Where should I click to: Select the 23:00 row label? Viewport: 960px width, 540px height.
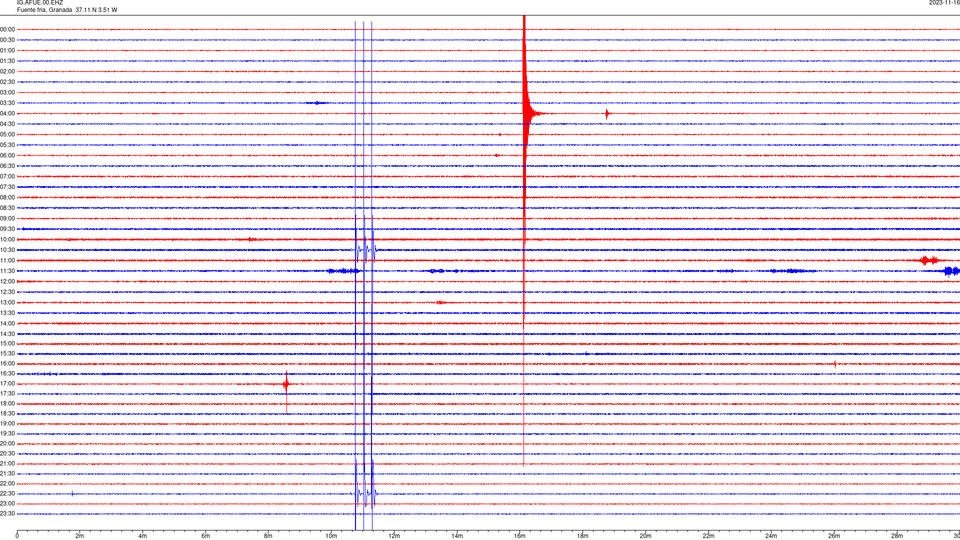coord(8,504)
